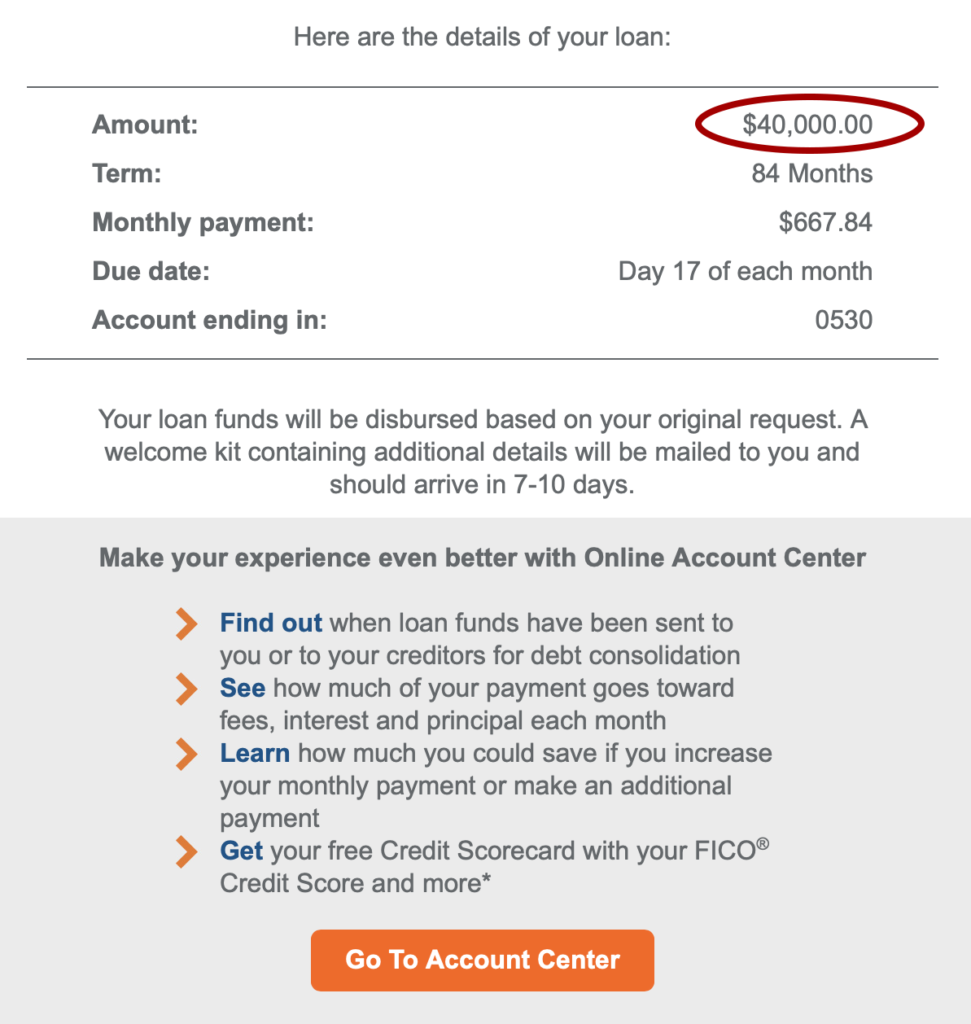The height and width of the screenshot is (1024, 971).
Task: Click the circled $40,000.00 loan amount
Action: [x=808, y=124]
